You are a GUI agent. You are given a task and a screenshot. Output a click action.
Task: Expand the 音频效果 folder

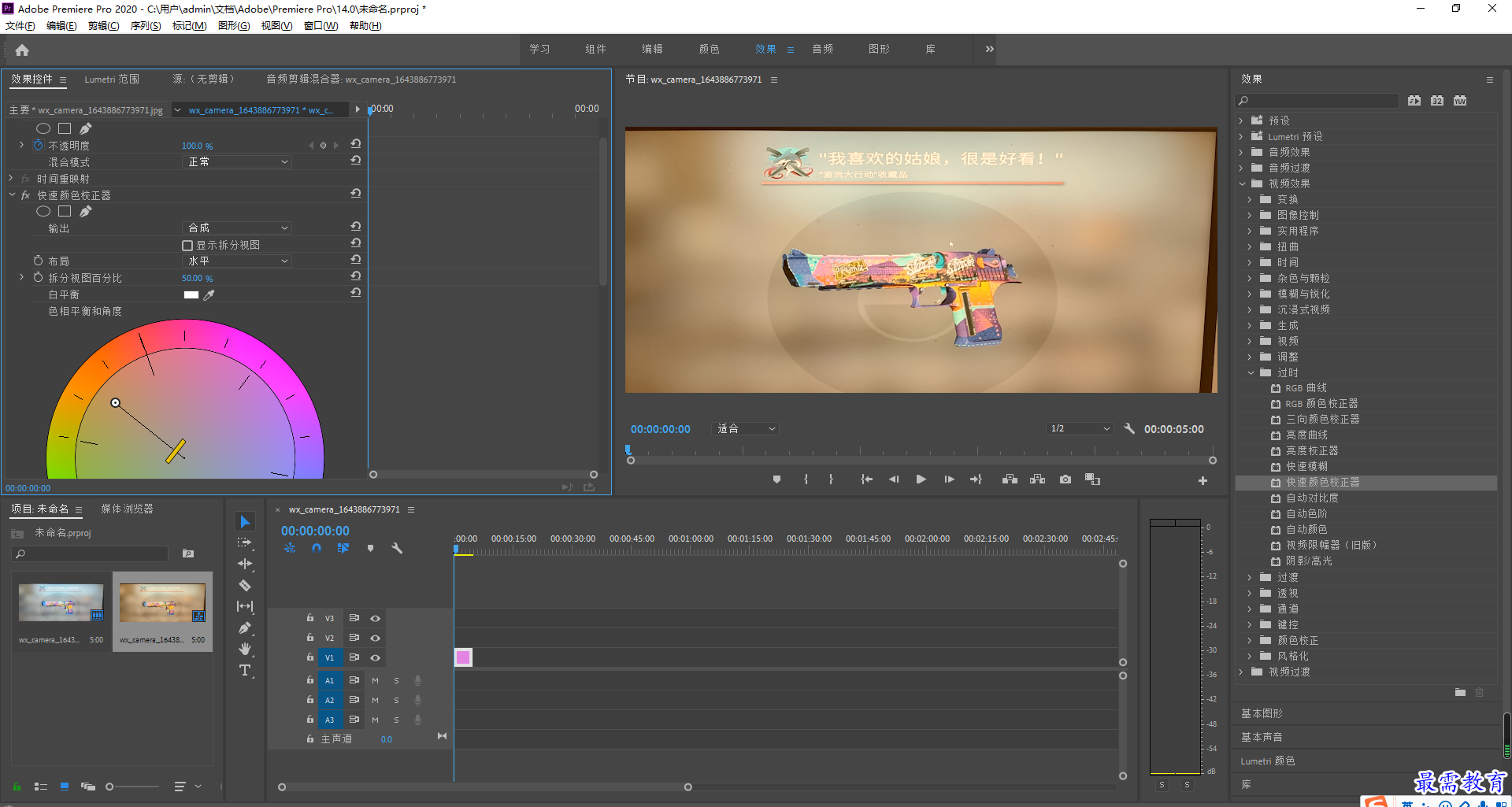1241,152
